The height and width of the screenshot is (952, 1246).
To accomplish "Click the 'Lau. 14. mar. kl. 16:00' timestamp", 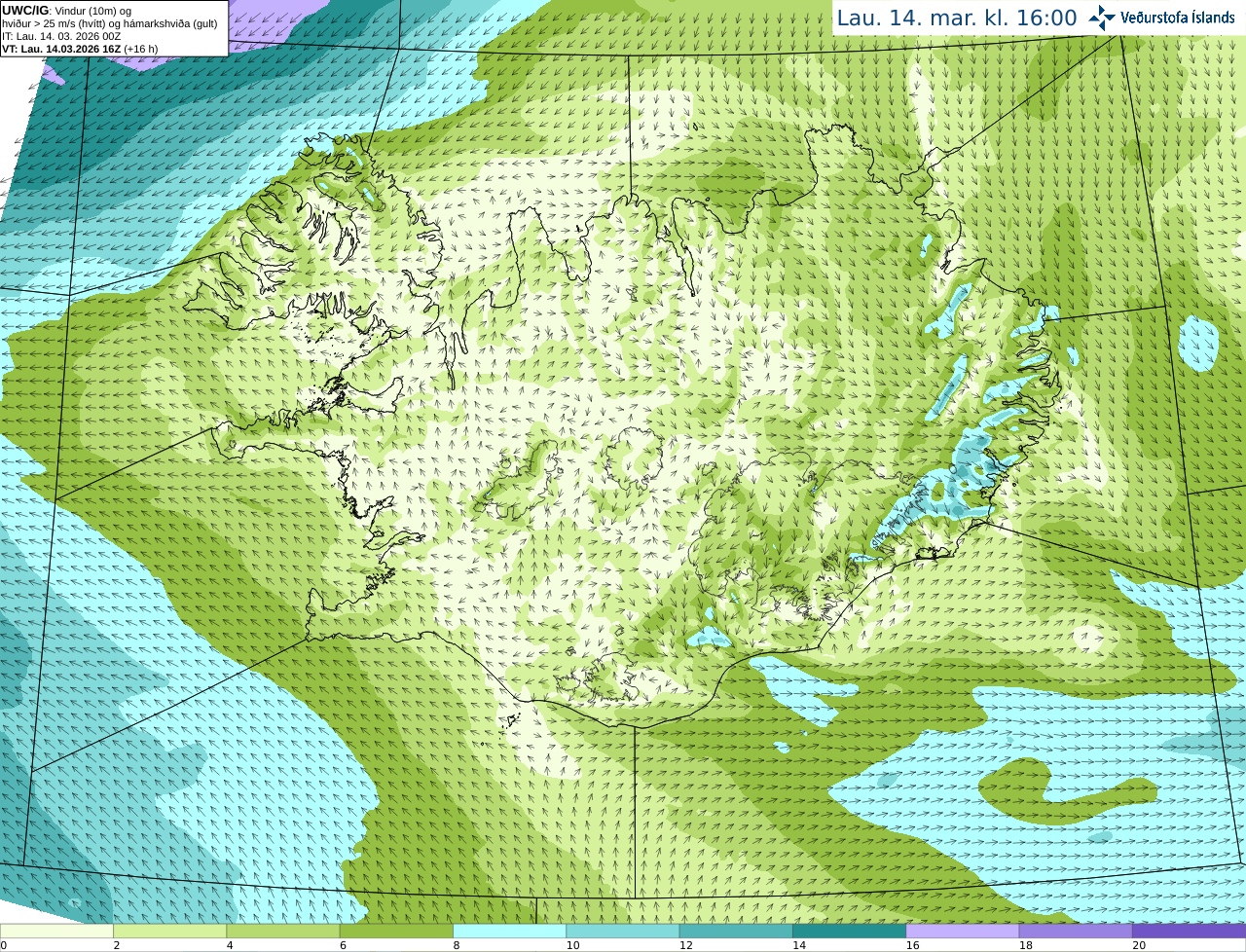I will click(x=957, y=18).
